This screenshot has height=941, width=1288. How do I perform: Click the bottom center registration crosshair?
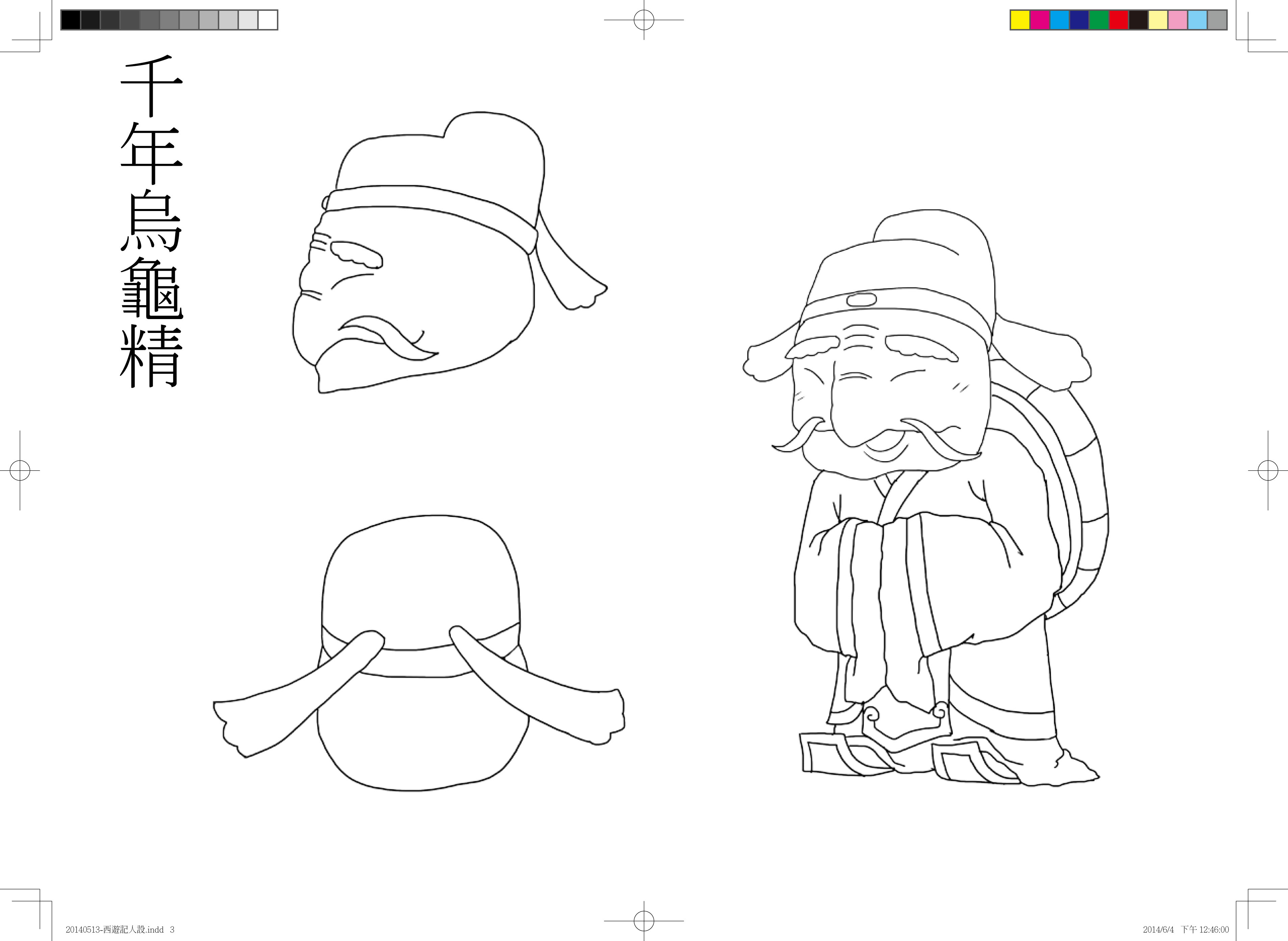(x=644, y=920)
